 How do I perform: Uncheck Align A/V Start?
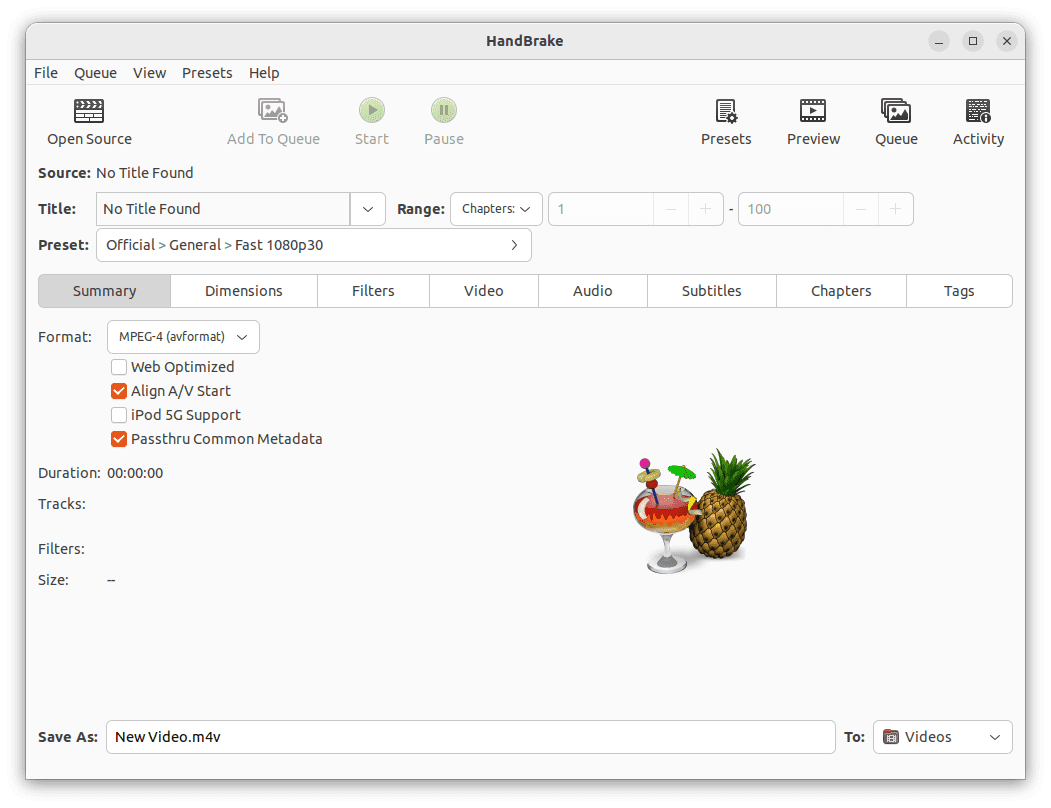pyautogui.click(x=119, y=391)
